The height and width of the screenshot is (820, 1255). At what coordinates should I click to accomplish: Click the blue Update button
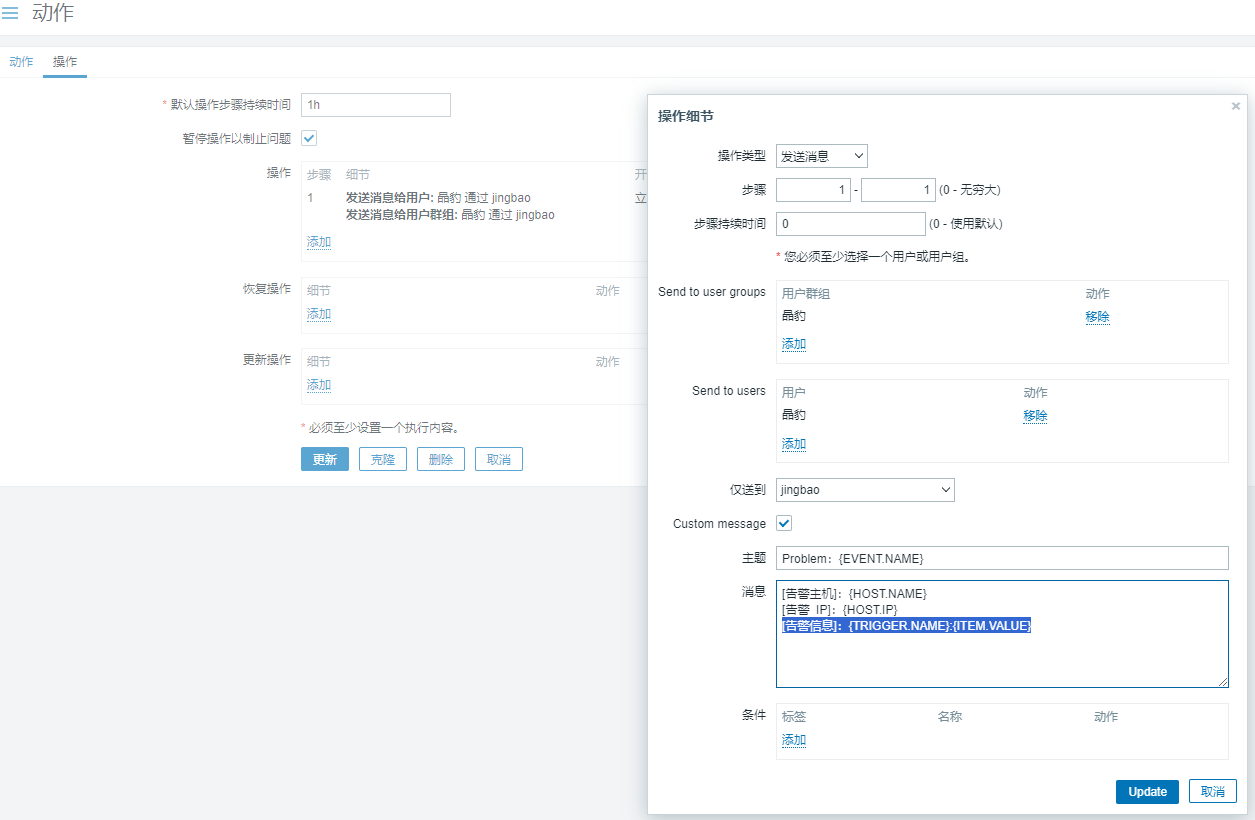(1147, 792)
